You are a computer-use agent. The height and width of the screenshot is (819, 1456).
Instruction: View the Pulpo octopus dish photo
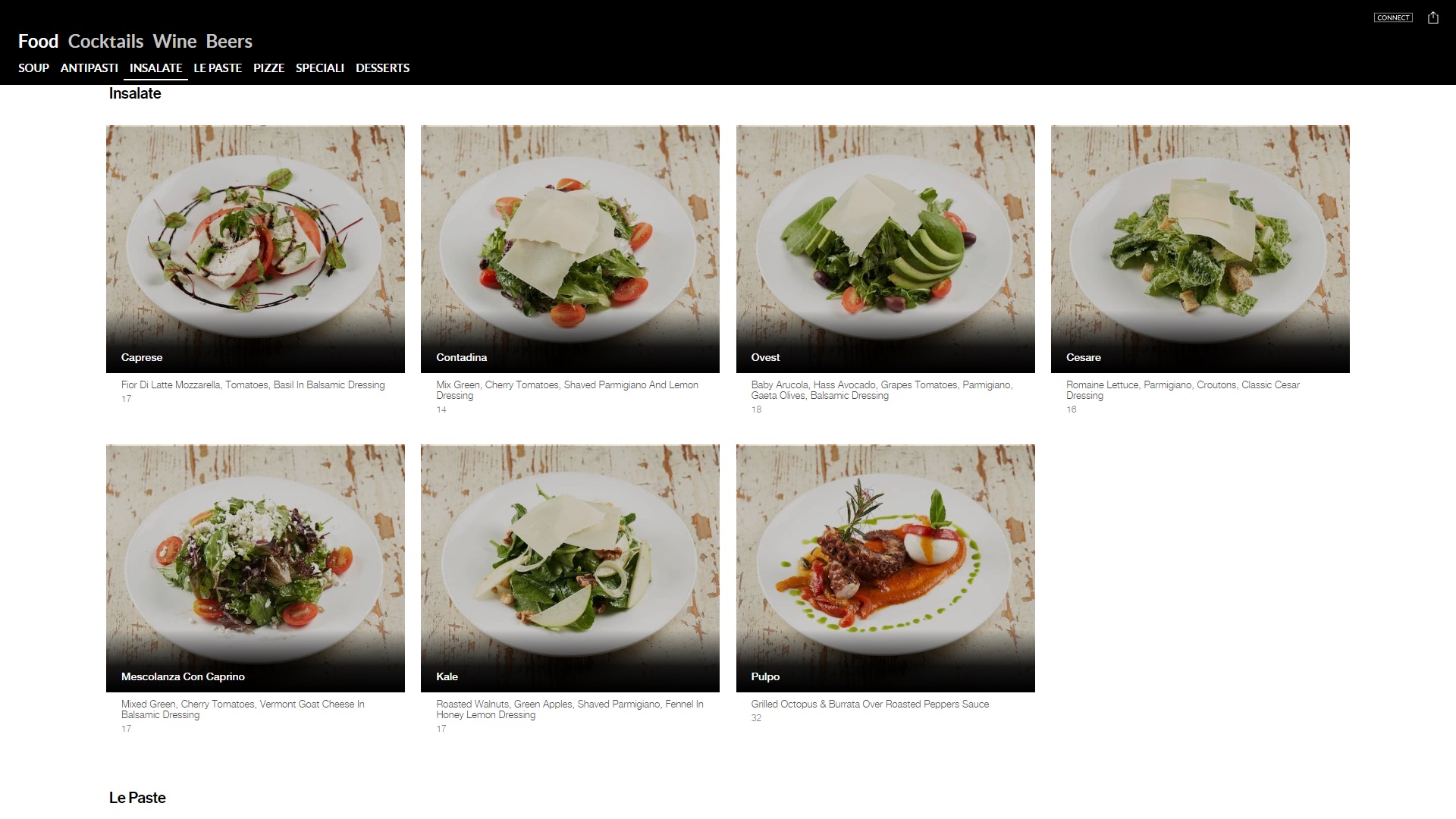[x=885, y=568]
